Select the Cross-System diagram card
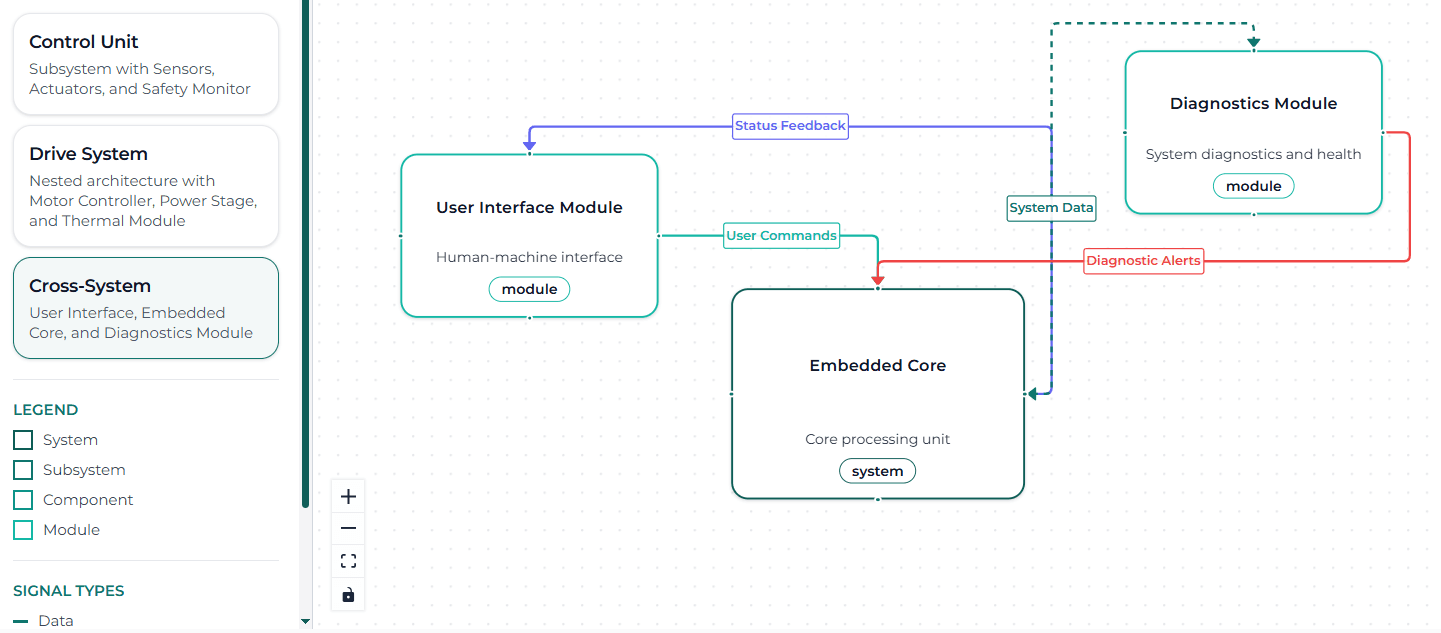The image size is (1441, 633). [145, 308]
